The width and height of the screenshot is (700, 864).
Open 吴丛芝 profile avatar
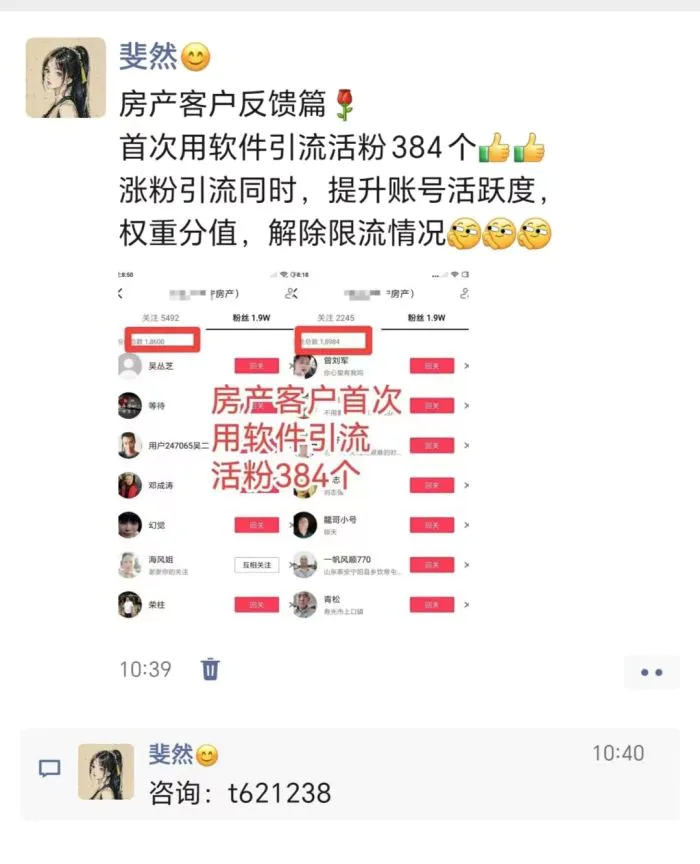(x=130, y=366)
